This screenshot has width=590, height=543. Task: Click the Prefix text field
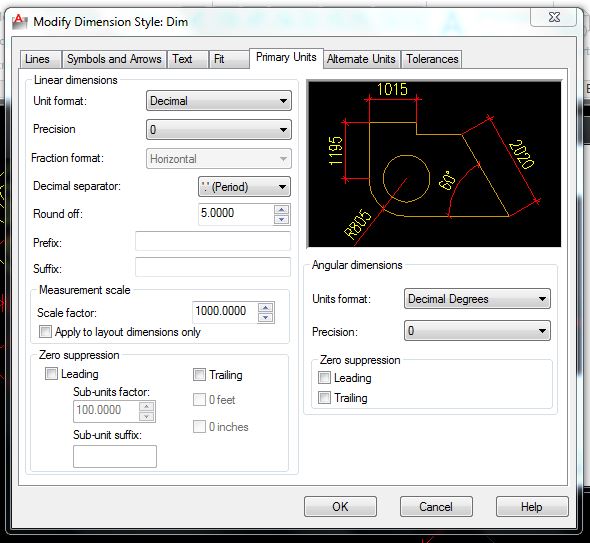(x=213, y=241)
